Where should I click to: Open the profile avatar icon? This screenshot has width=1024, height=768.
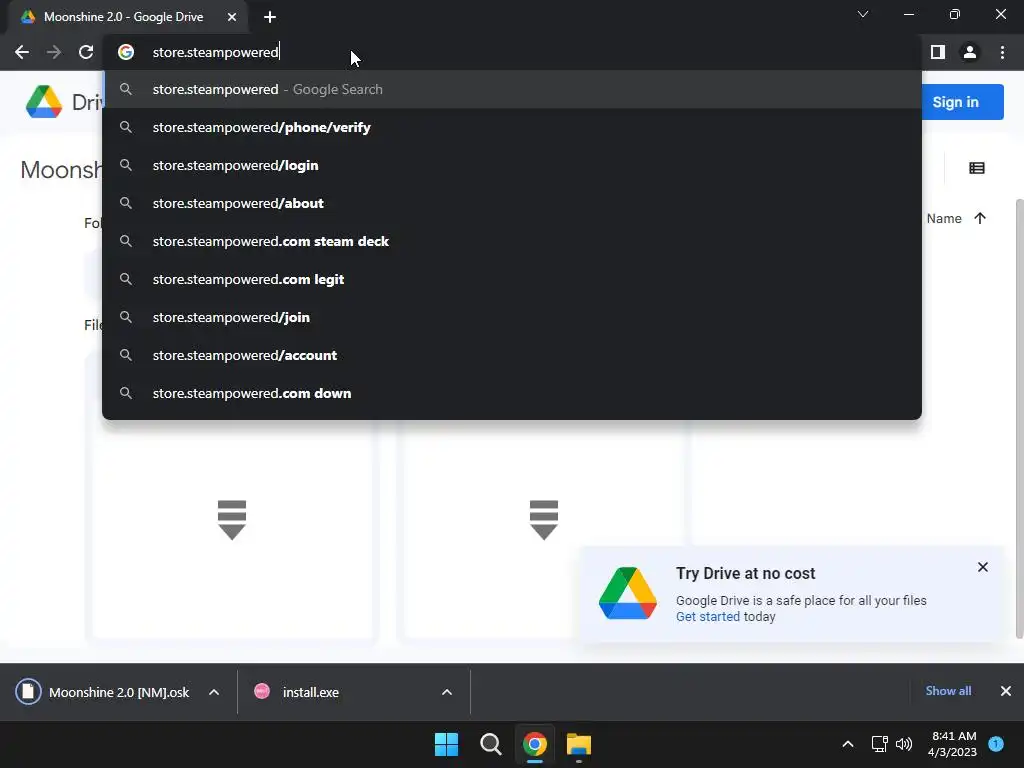pos(970,52)
